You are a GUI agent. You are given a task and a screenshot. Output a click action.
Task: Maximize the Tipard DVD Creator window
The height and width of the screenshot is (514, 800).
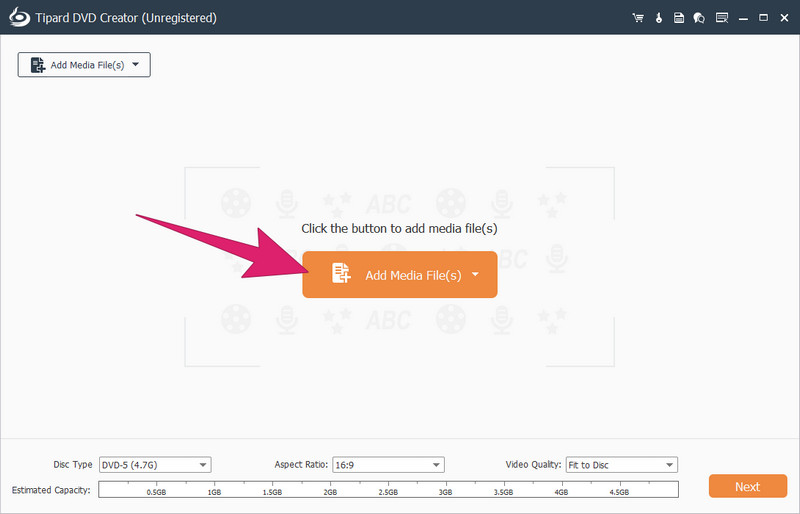763,18
